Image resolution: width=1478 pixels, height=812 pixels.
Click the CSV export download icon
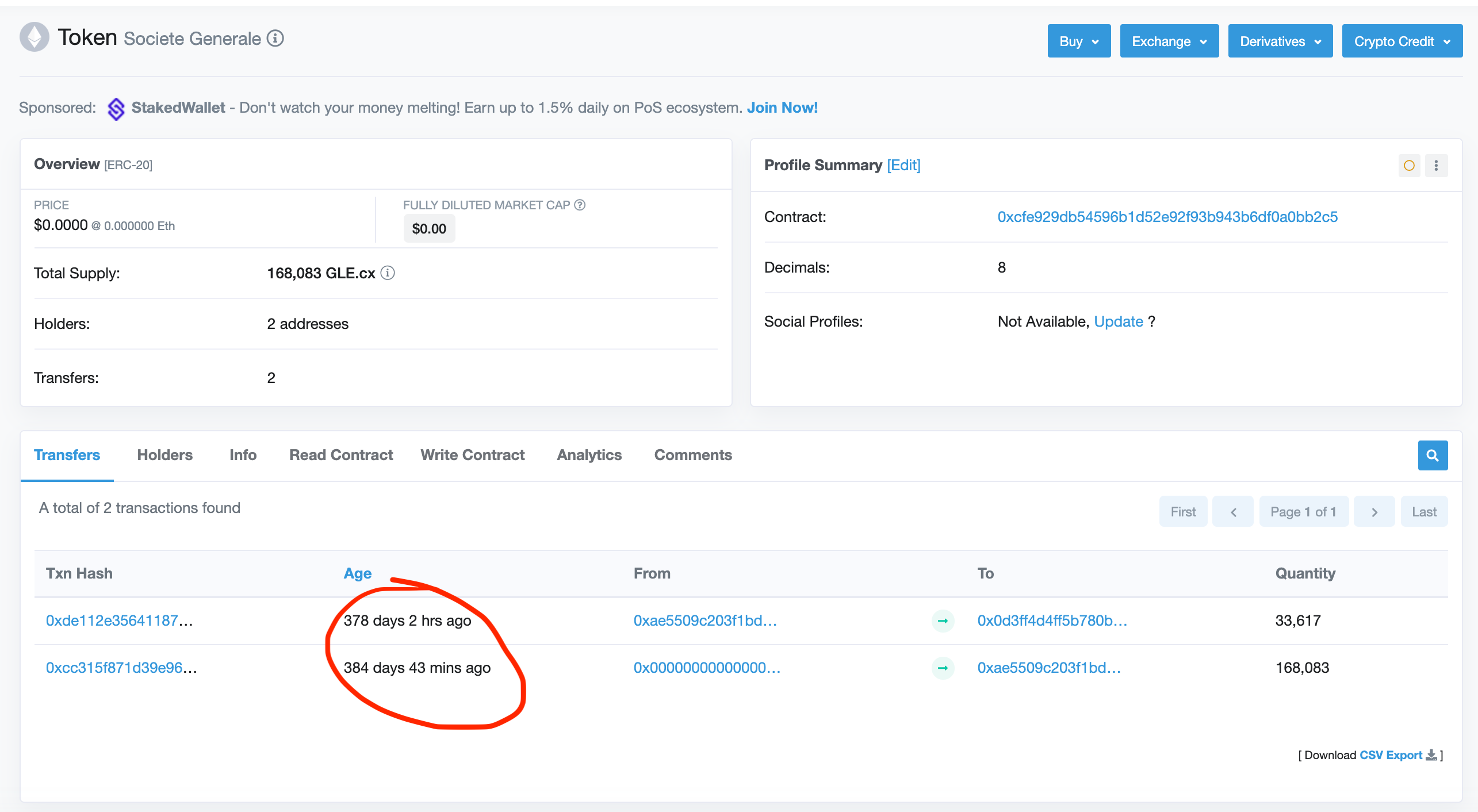[x=1431, y=755]
